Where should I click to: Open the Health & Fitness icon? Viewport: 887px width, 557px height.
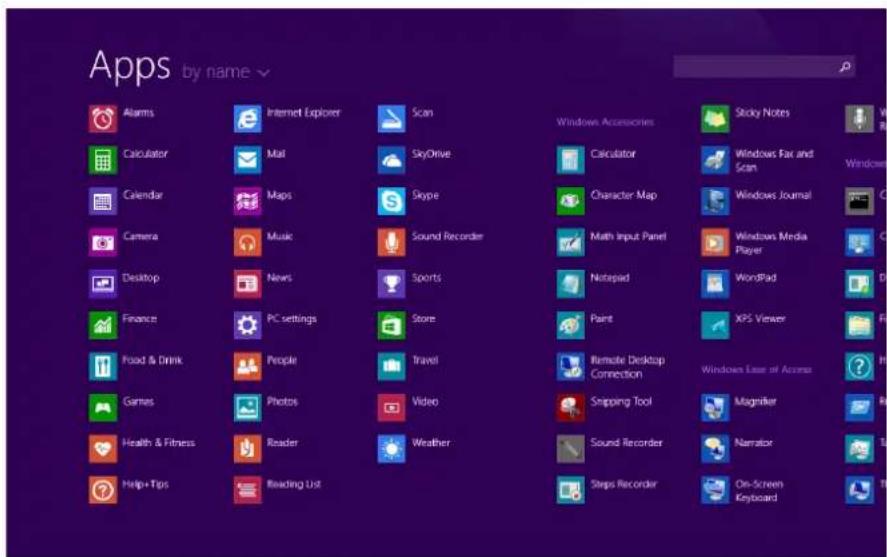point(103,449)
